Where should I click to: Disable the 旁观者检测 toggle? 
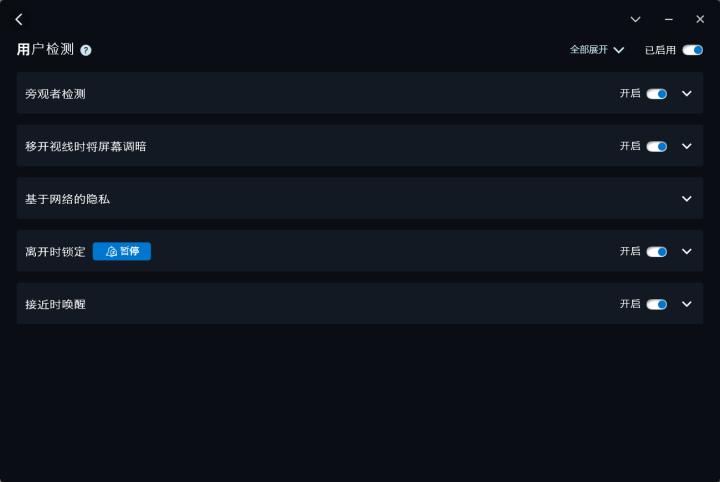point(657,94)
